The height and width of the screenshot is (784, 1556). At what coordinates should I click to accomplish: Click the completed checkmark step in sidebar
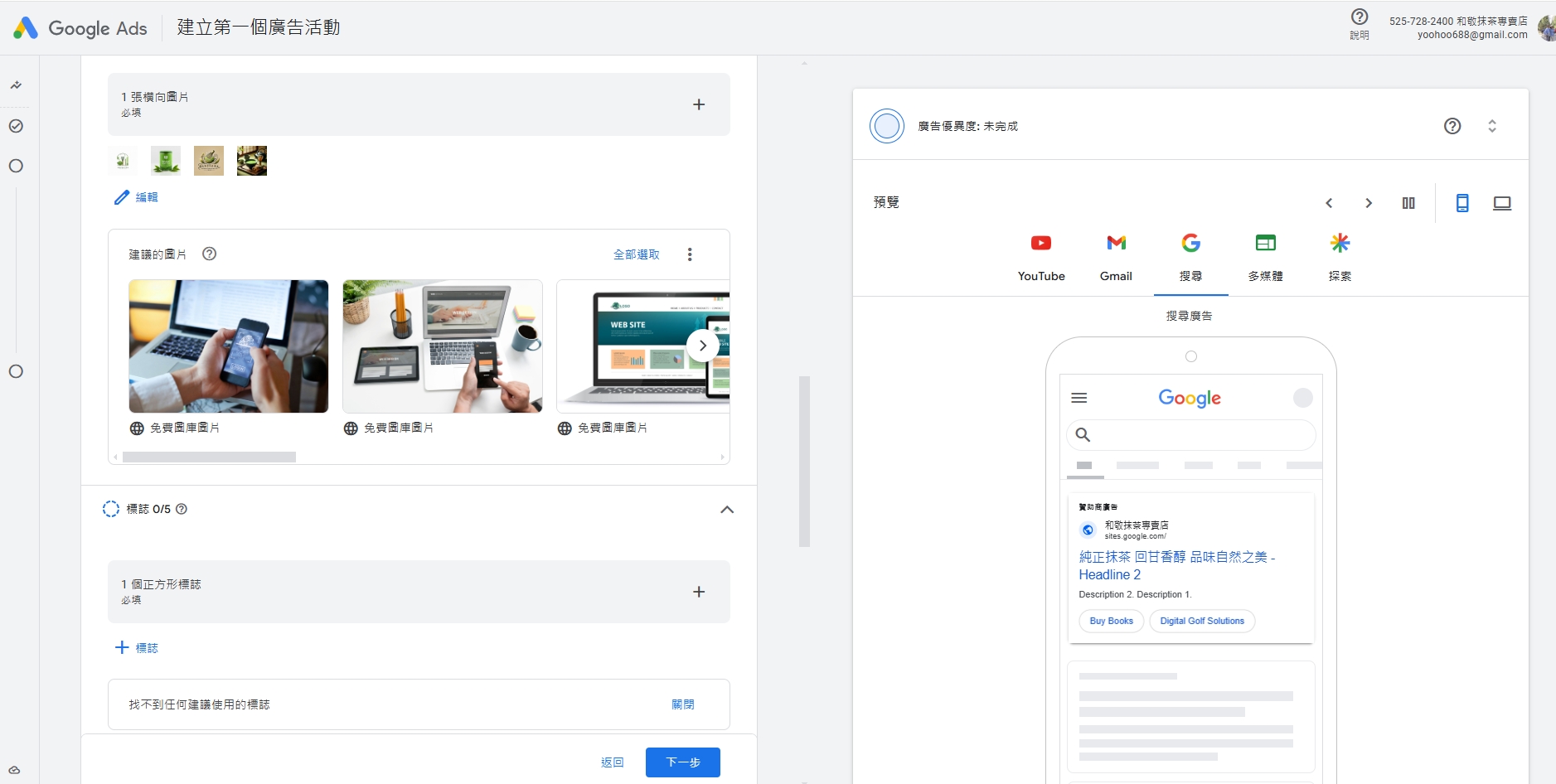point(16,126)
